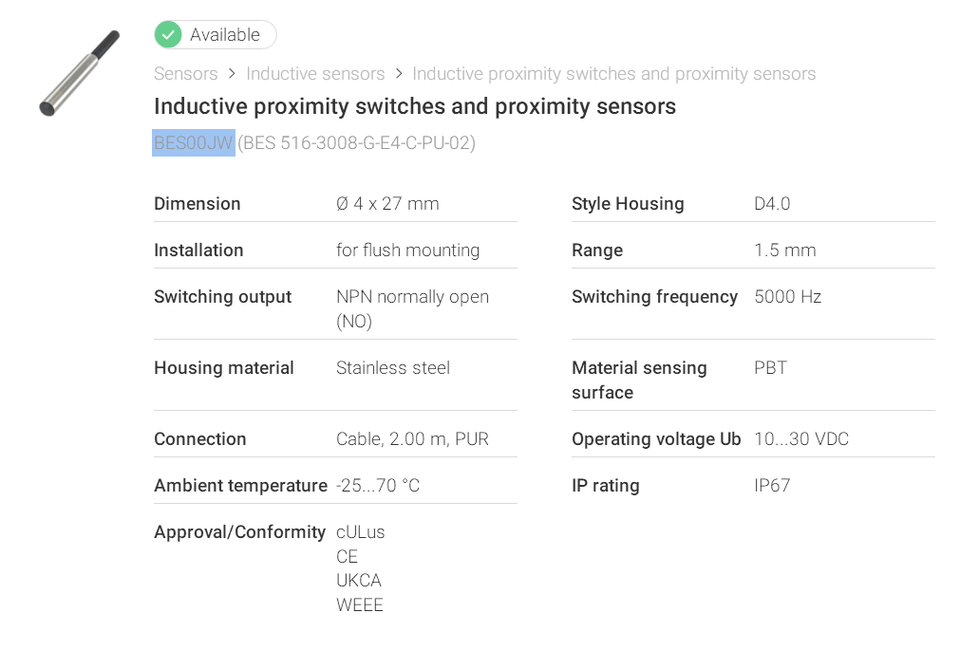Viewport: 960px width, 650px height.
Task: Click the Connection value Cable, 2.00 m, PUR
Action: click(412, 439)
